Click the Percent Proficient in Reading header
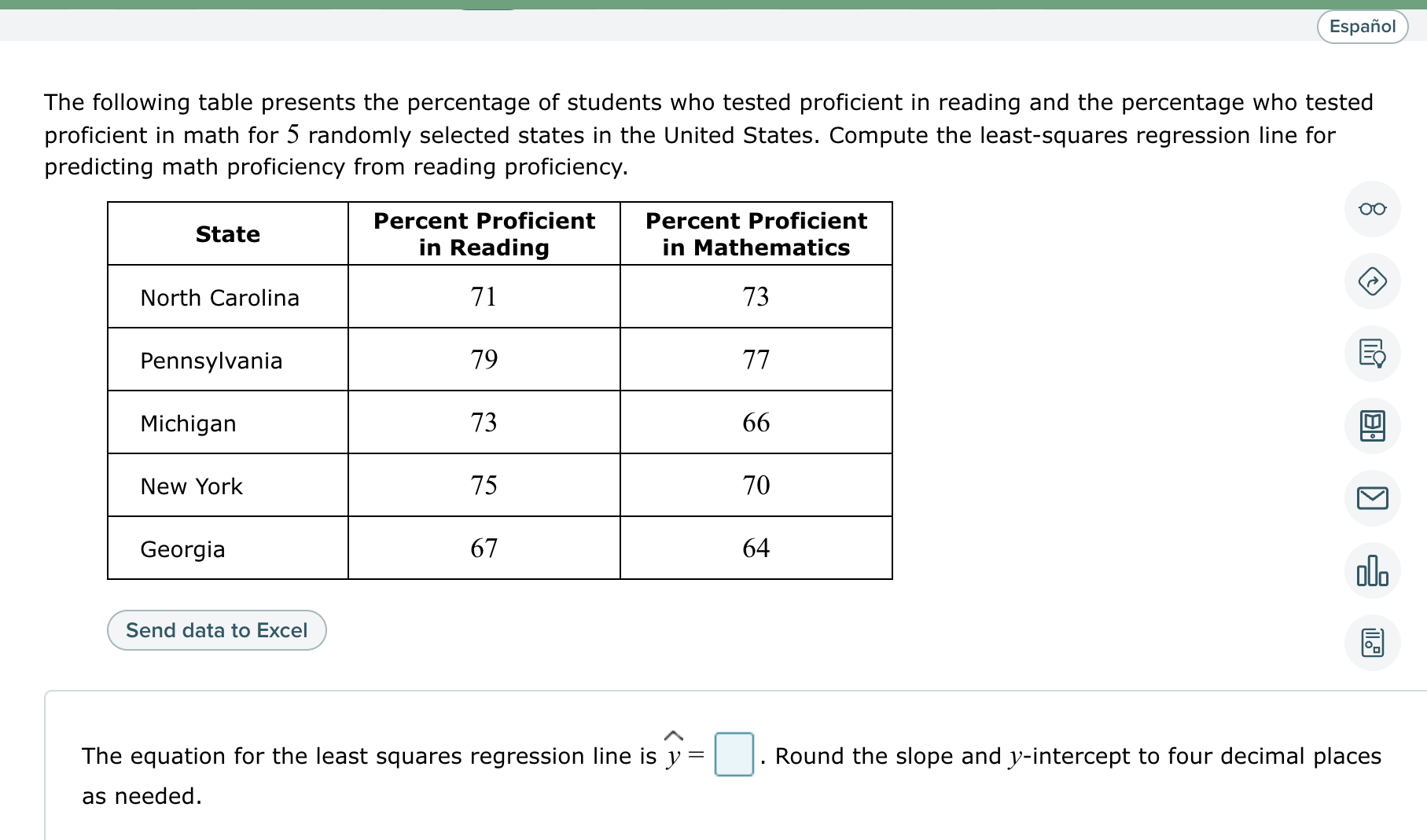This screenshot has width=1427, height=840. [484, 233]
